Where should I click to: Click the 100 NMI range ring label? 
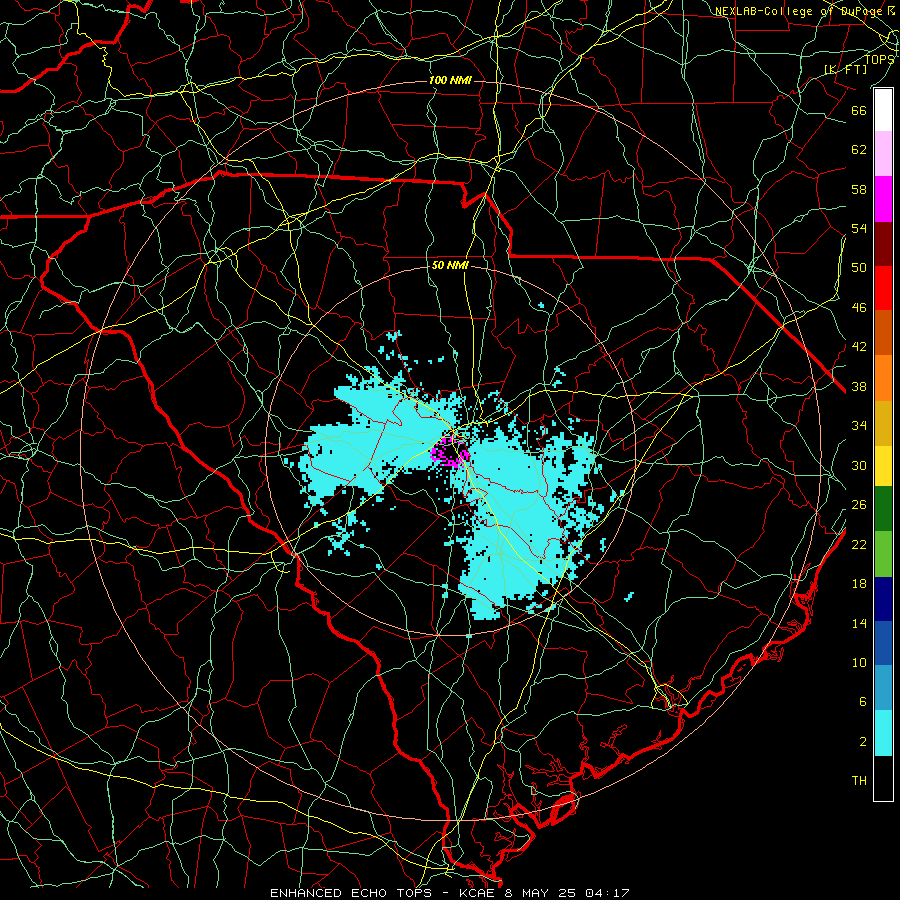point(450,80)
